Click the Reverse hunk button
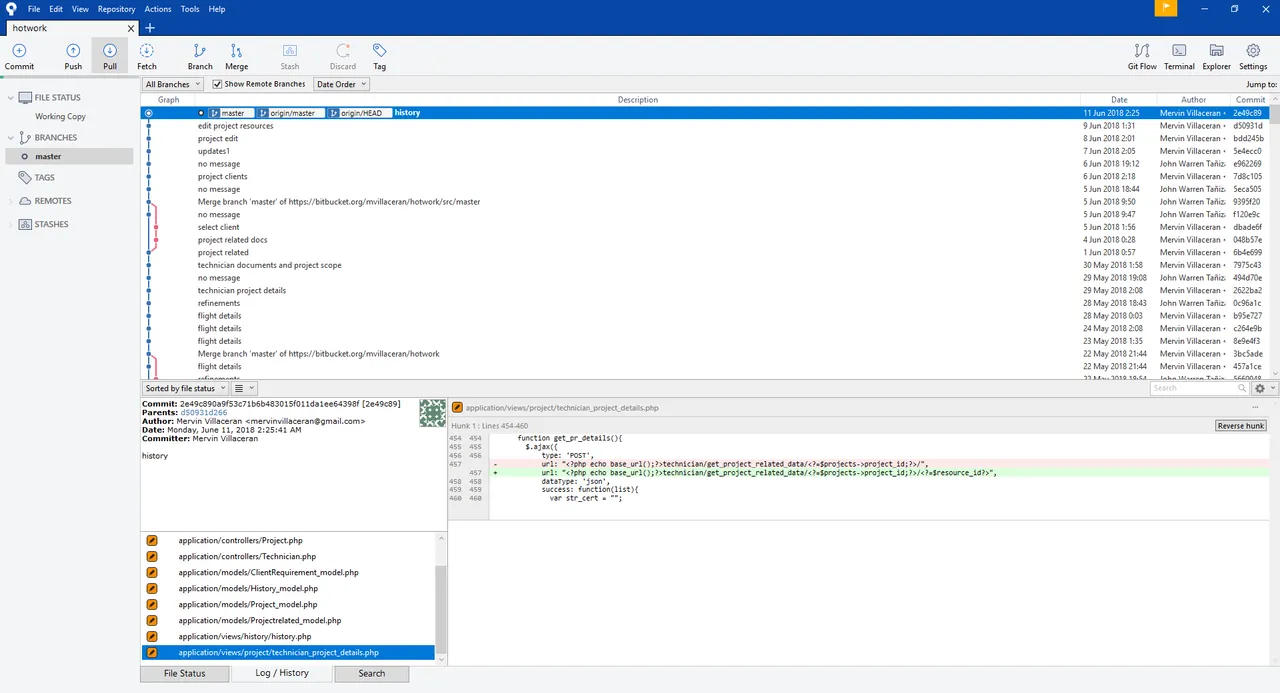 1241,426
